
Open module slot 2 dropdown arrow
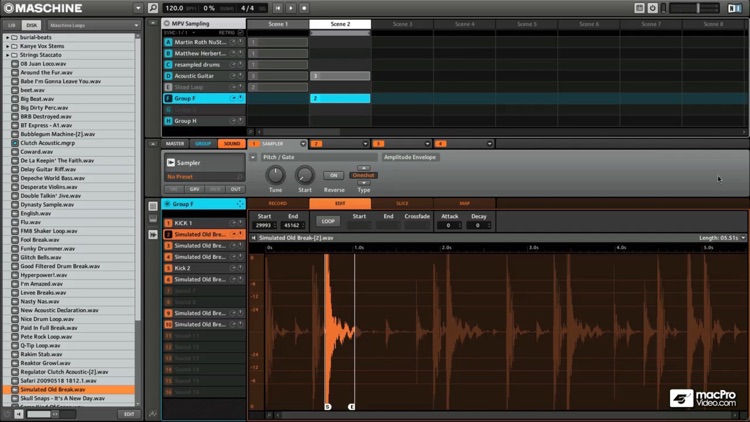(365, 144)
